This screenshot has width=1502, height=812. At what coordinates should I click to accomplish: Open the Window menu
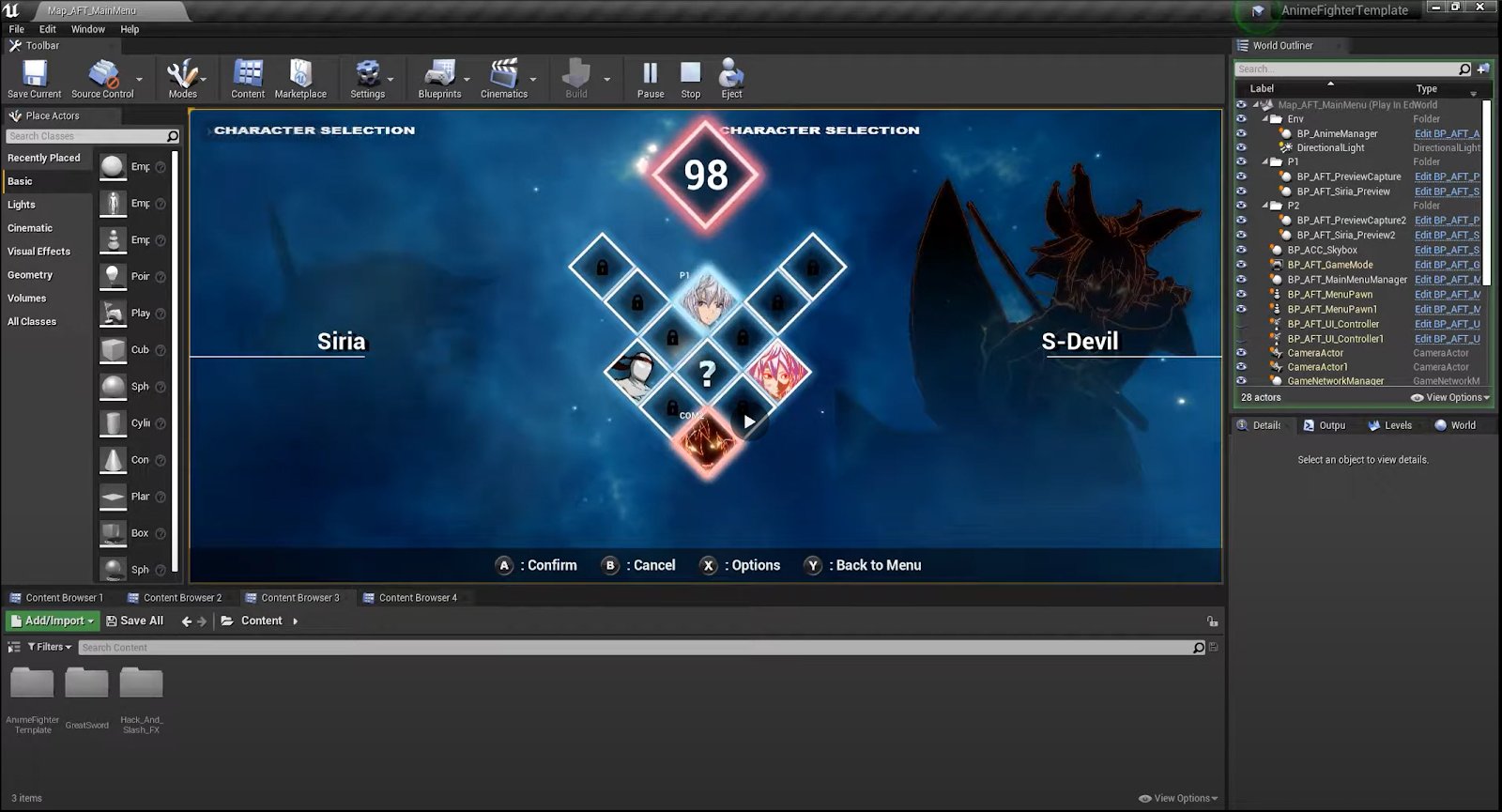(x=87, y=29)
